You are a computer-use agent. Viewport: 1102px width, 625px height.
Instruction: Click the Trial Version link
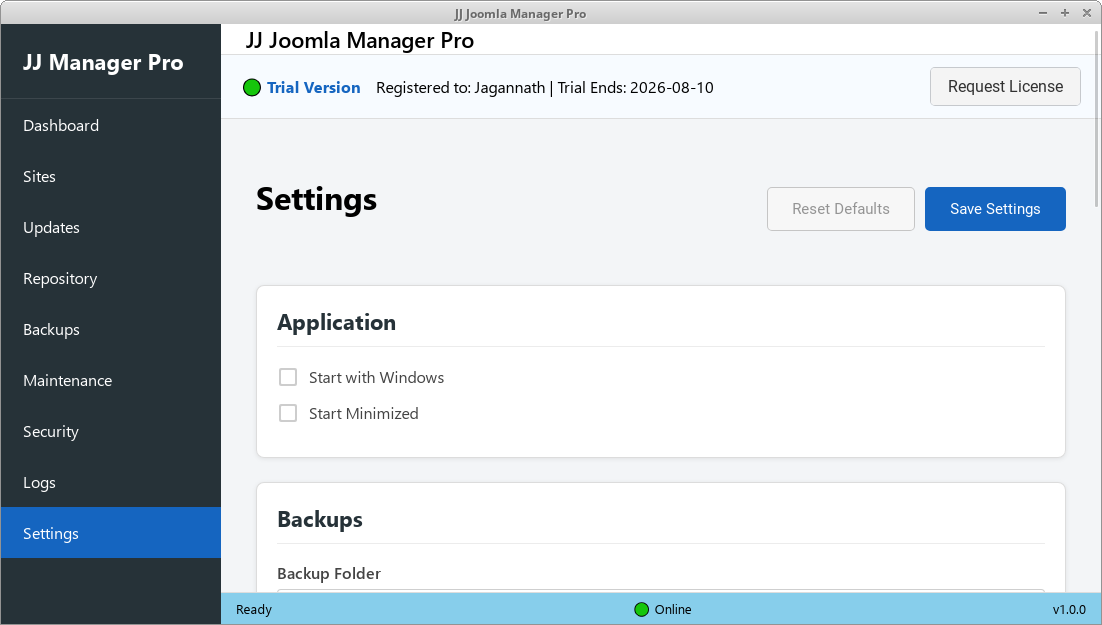[313, 88]
